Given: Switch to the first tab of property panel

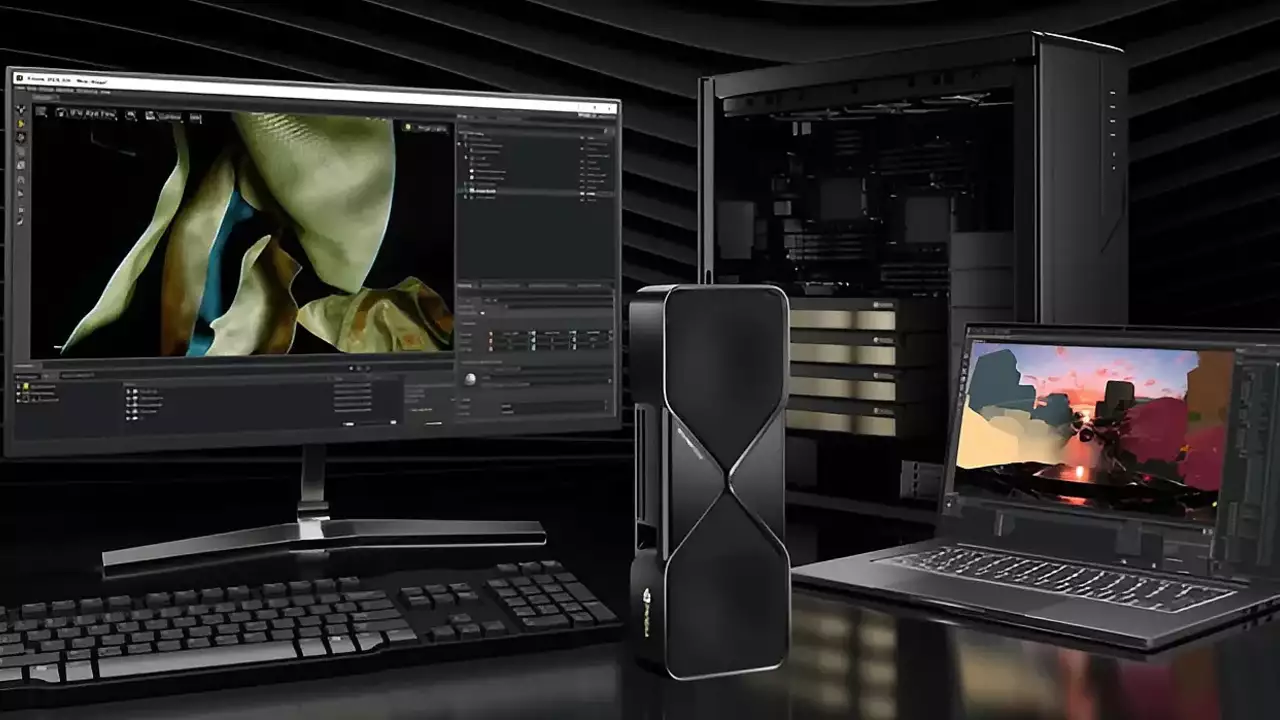Looking at the screenshot, I should point(467,286).
